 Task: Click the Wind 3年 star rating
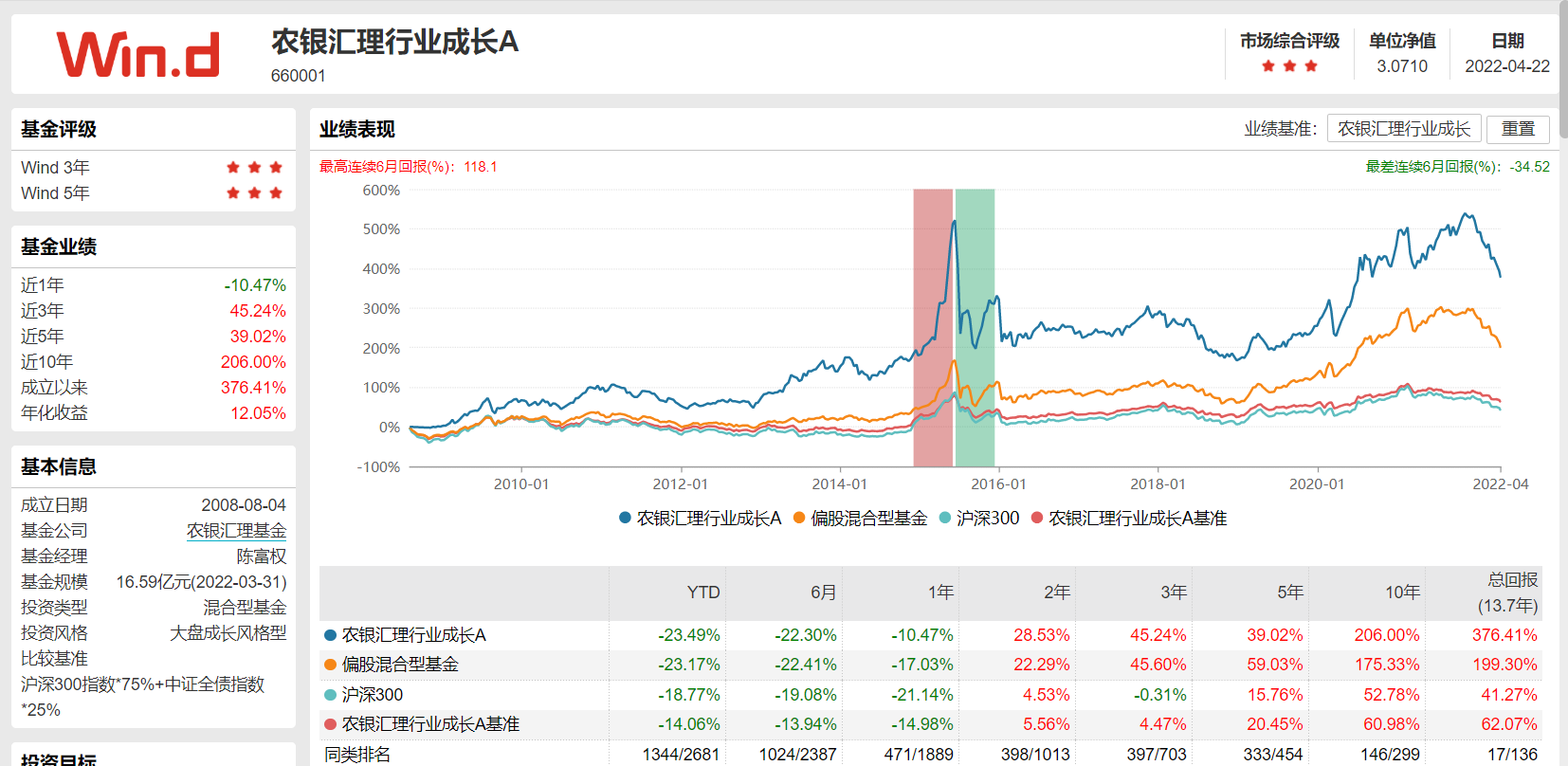tap(254, 168)
